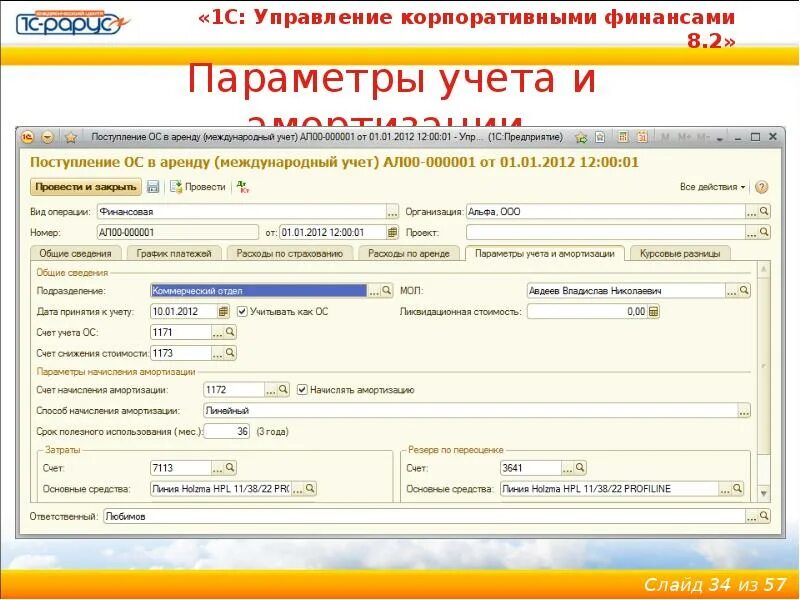The width and height of the screenshot is (800, 600).
Task: Click scroll up arrow of form scrollbar
Action: (764, 269)
